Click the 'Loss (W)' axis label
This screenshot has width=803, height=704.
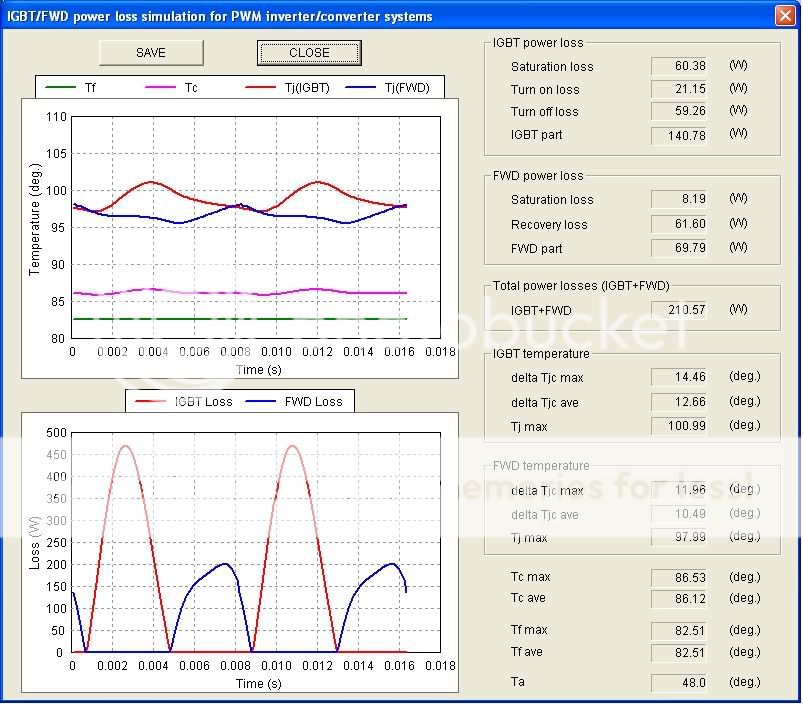(x=35, y=543)
